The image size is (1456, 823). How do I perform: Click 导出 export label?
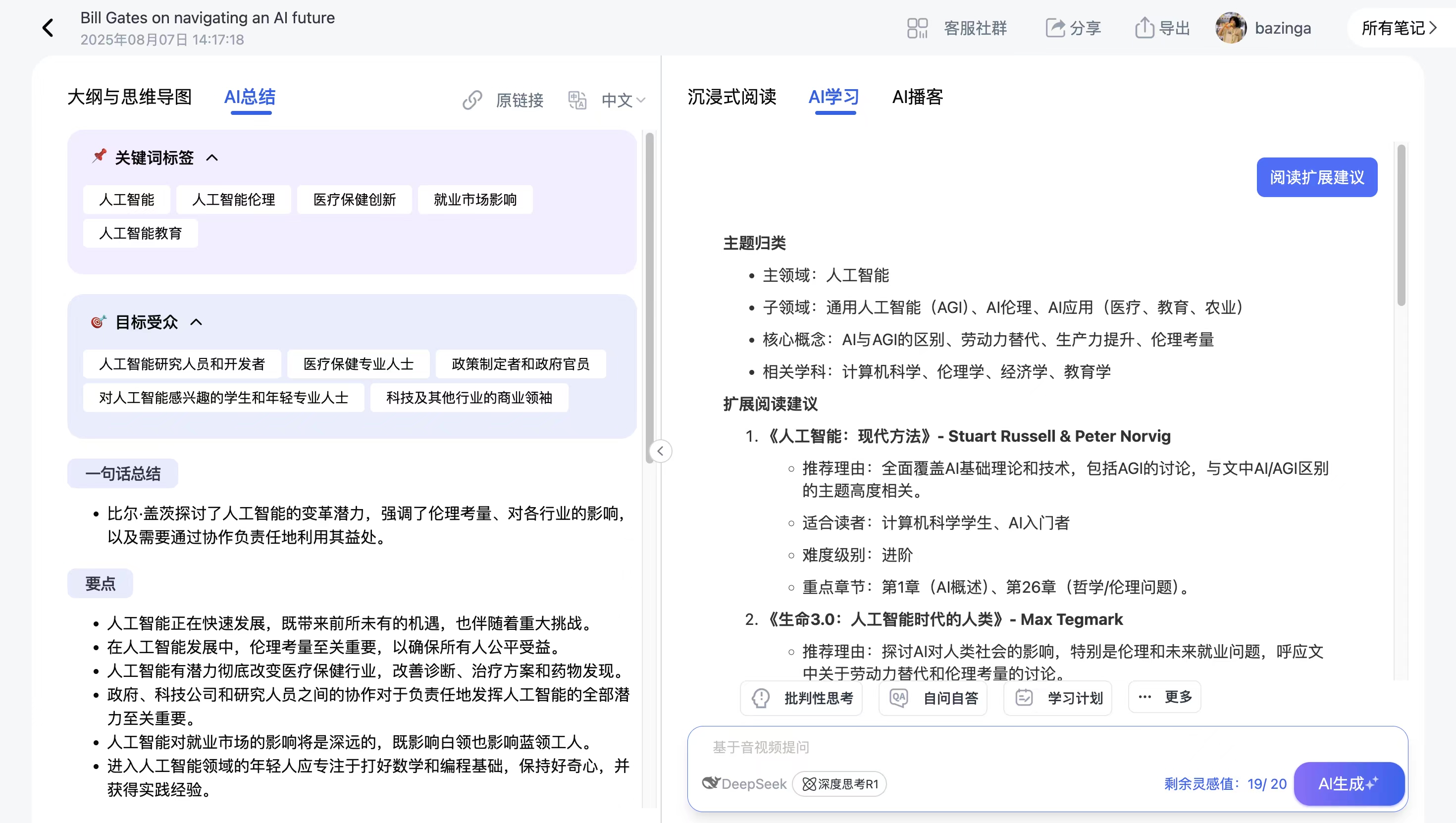(x=1175, y=28)
